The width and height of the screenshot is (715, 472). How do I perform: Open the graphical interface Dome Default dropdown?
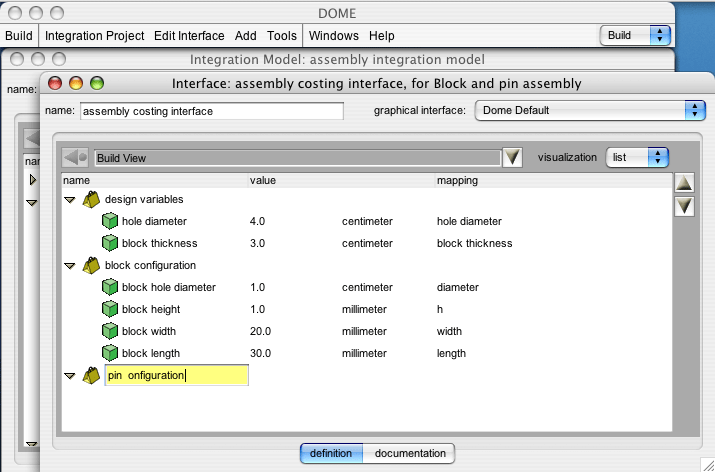[x=590, y=110]
